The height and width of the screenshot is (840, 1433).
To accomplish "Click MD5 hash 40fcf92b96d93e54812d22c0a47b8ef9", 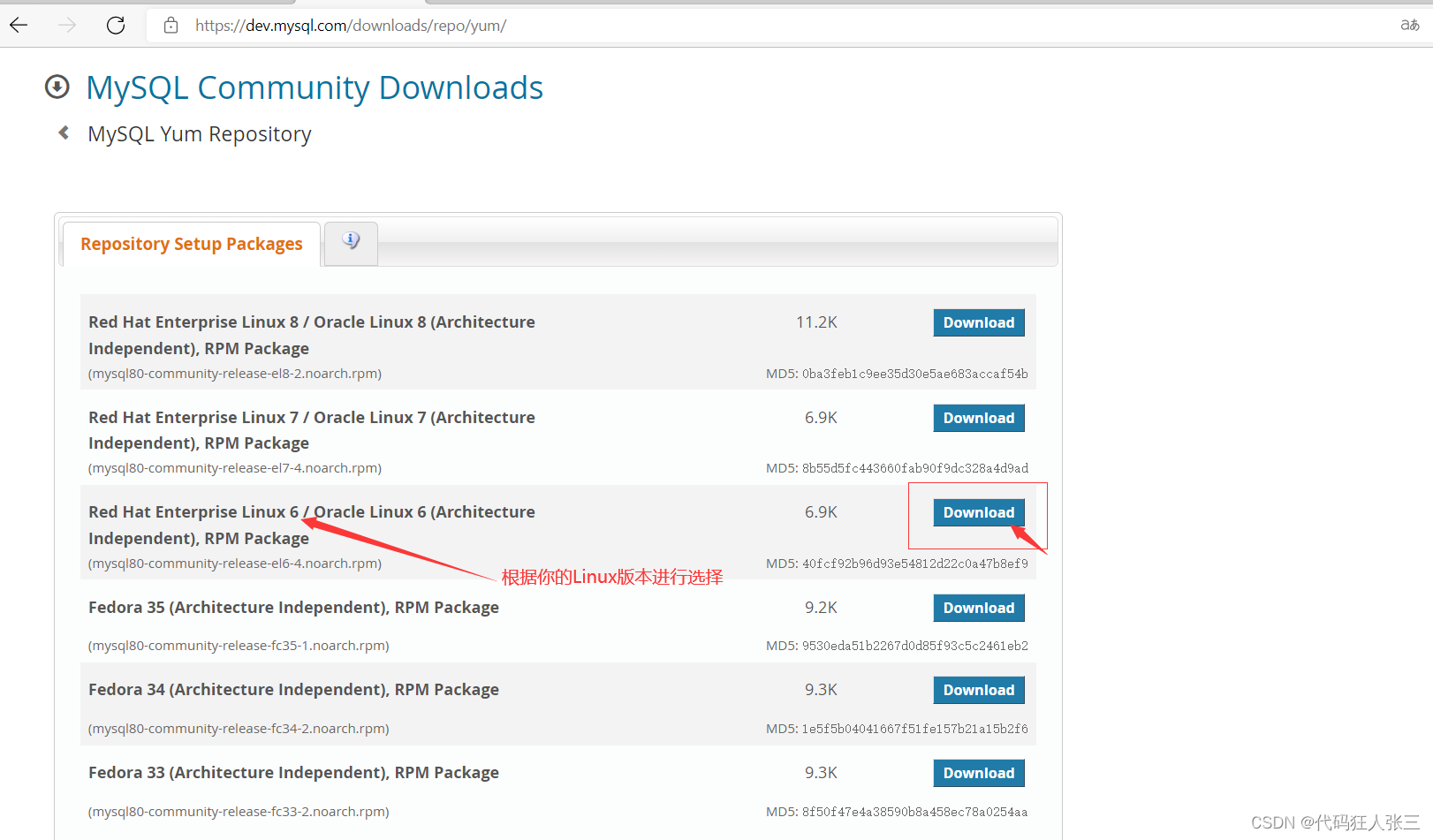I will [x=915, y=564].
